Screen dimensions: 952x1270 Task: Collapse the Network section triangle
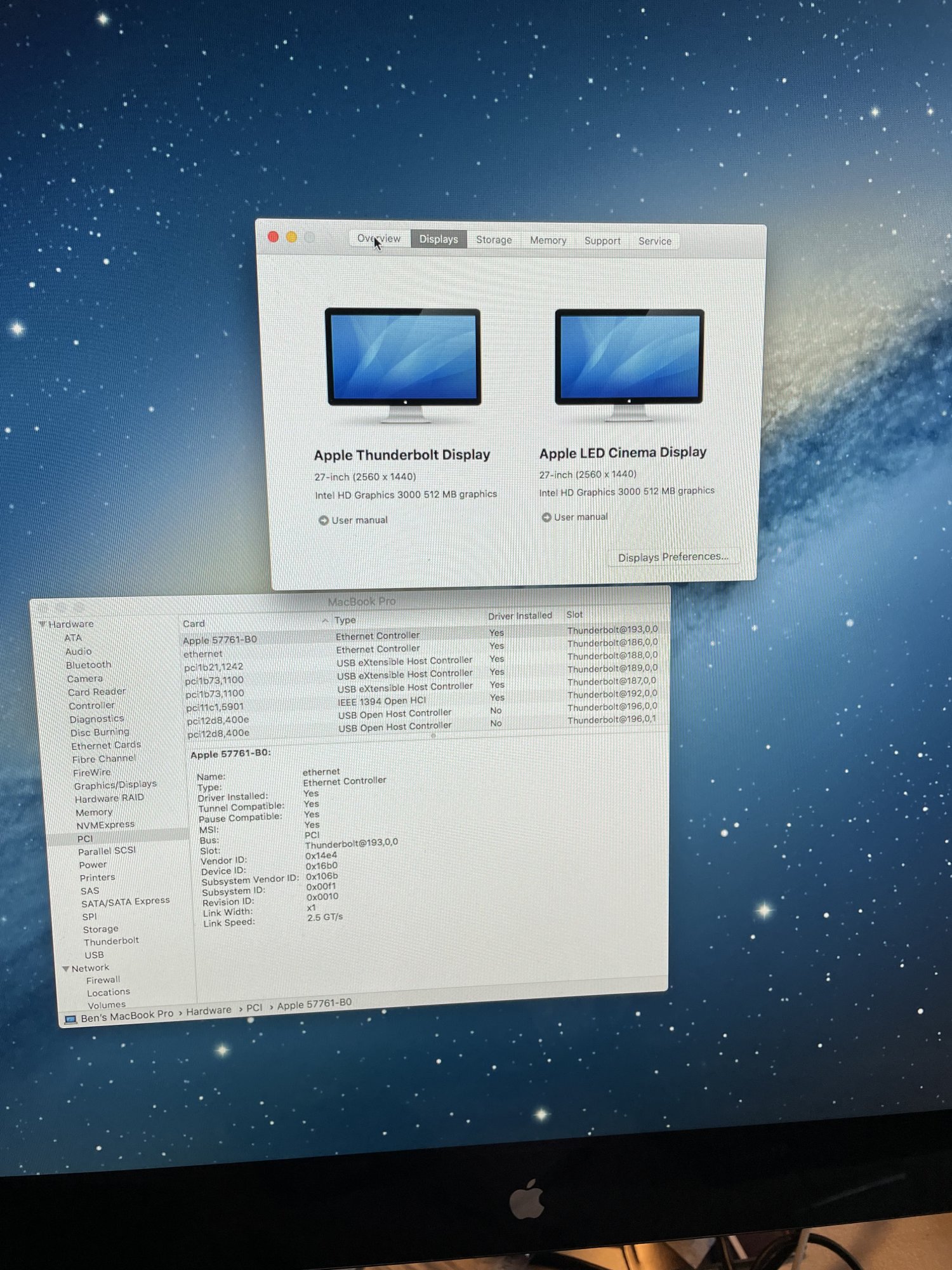pos(65,969)
